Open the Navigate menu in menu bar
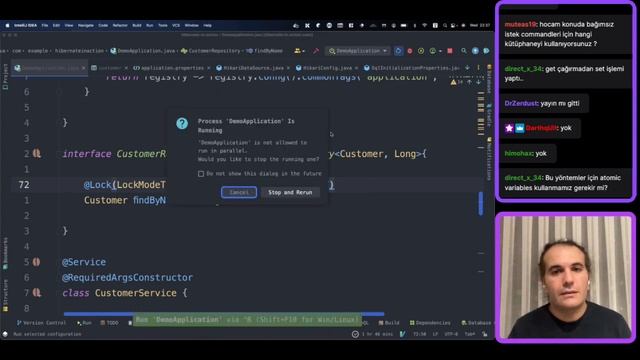This screenshot has width=640, height=360. pos(86,25)
